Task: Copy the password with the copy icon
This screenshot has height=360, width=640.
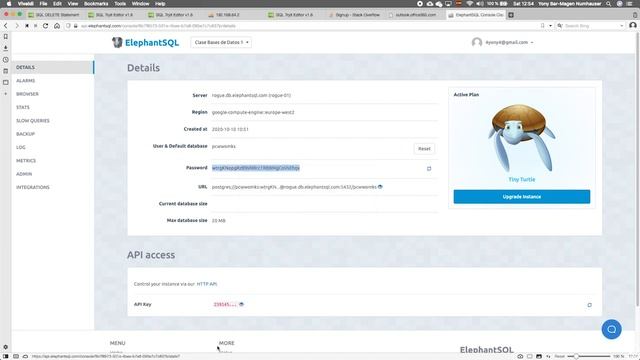Action: point(429,169)
